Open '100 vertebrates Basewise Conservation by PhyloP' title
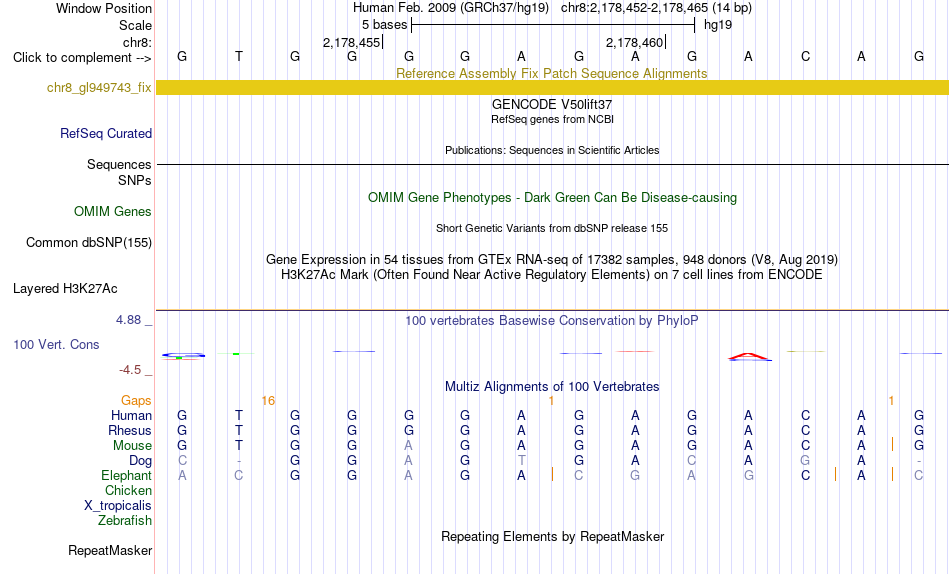This screenshot has height=574, width=950. (x=552, y=321)
